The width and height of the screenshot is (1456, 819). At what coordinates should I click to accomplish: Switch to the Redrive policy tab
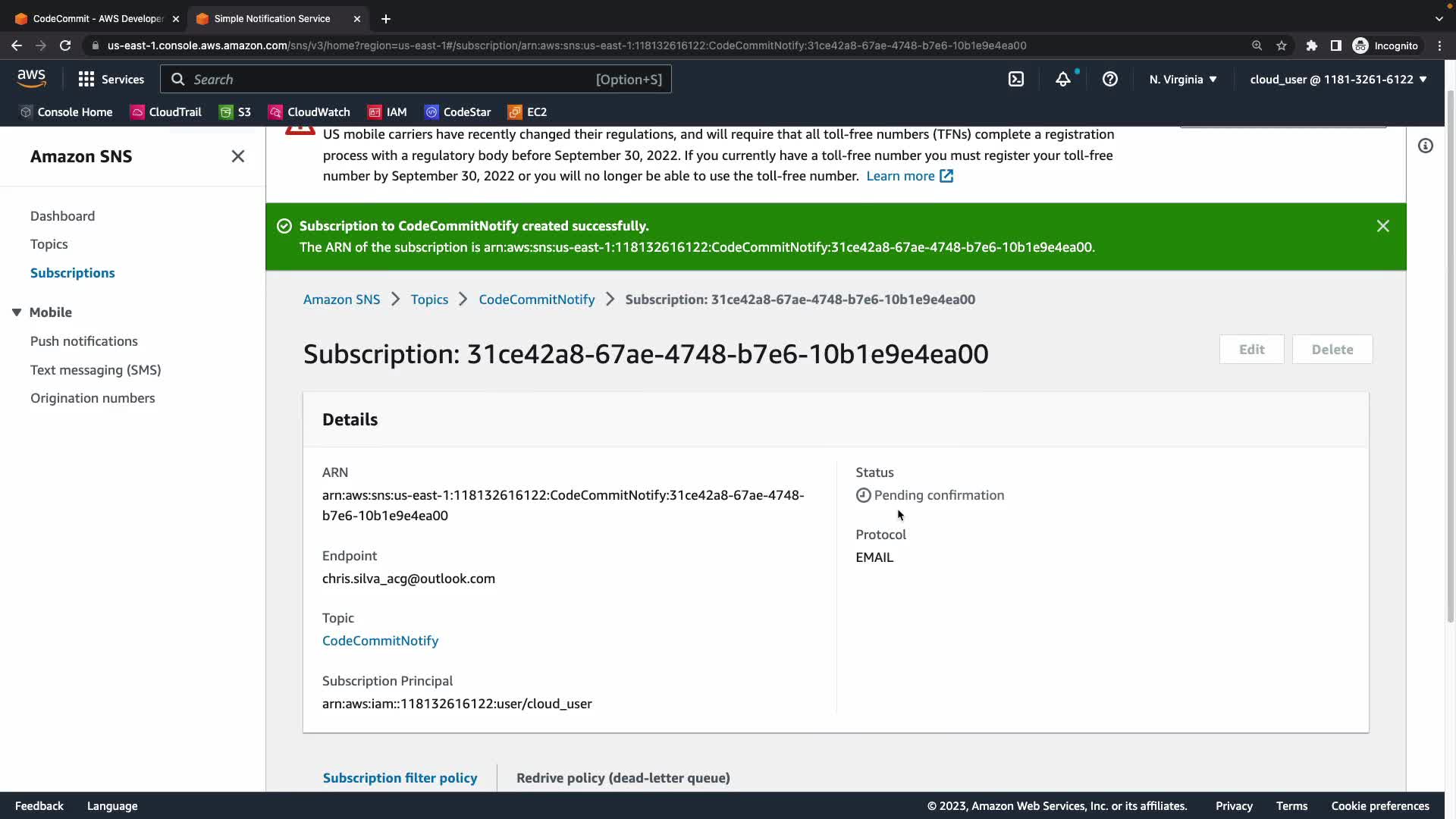click(x=623, y=777)
